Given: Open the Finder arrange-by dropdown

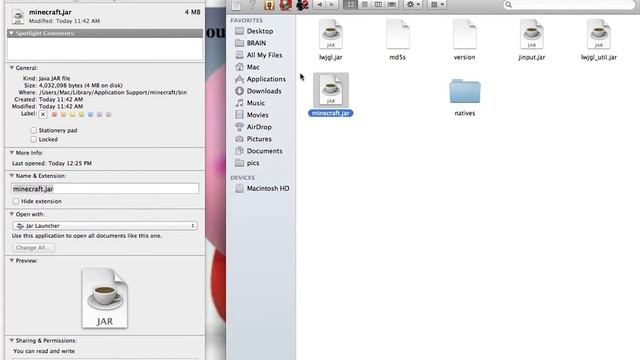Looking at the screenshot, I should tap(437, 4).
